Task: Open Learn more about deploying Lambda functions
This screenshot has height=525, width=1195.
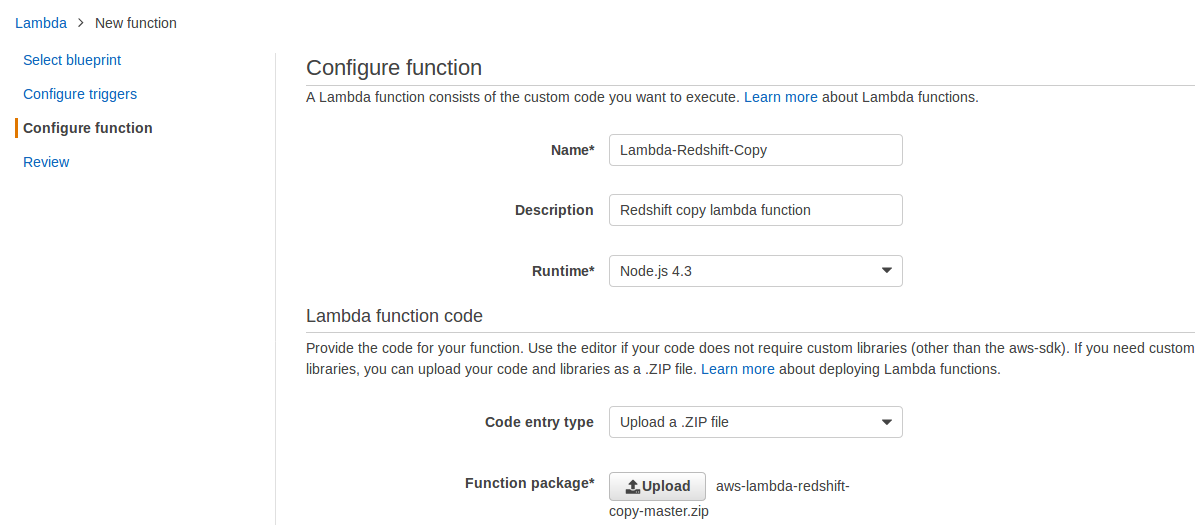Action: click(738, 369)
